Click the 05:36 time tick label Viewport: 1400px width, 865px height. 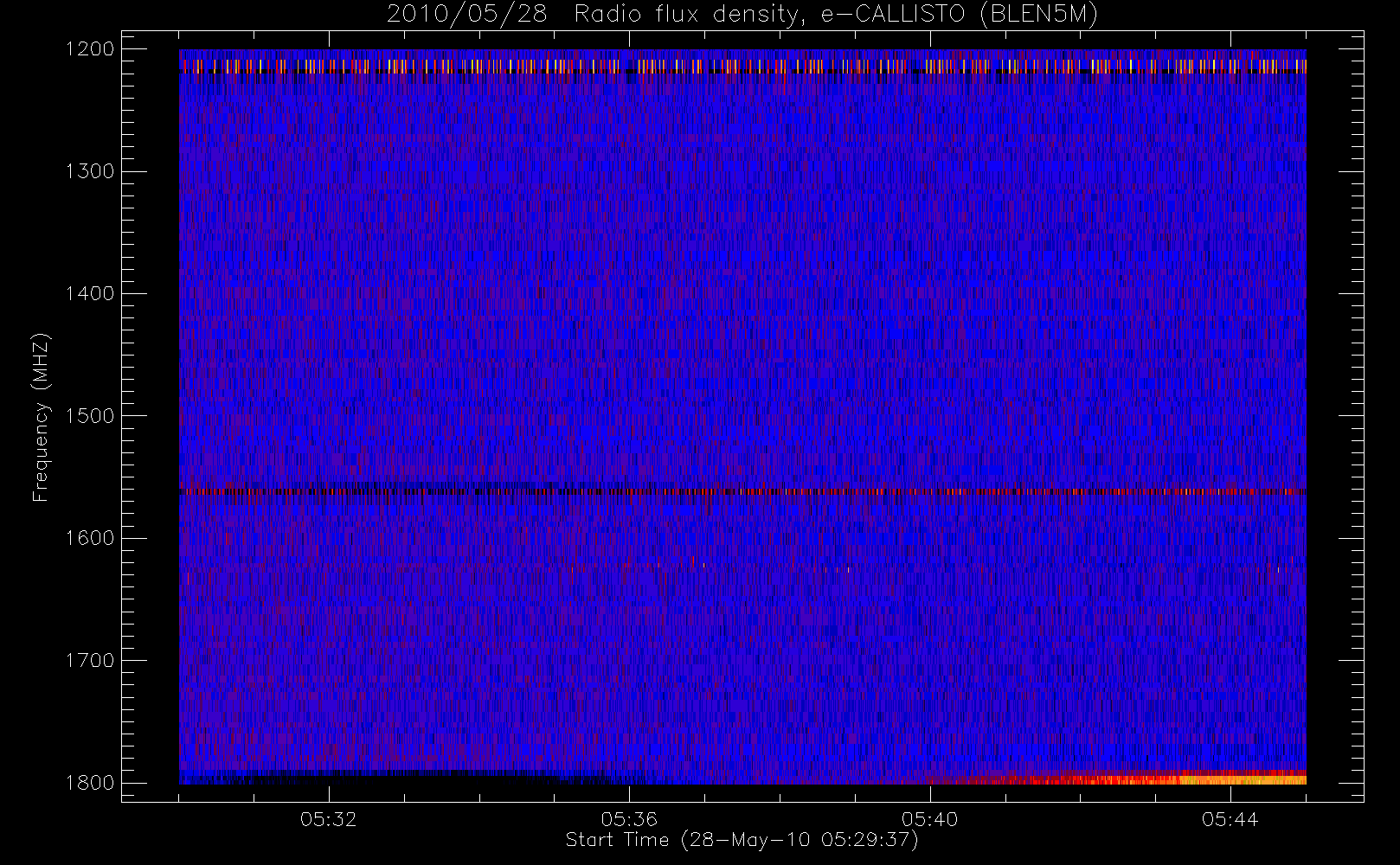tap(629, 819)
